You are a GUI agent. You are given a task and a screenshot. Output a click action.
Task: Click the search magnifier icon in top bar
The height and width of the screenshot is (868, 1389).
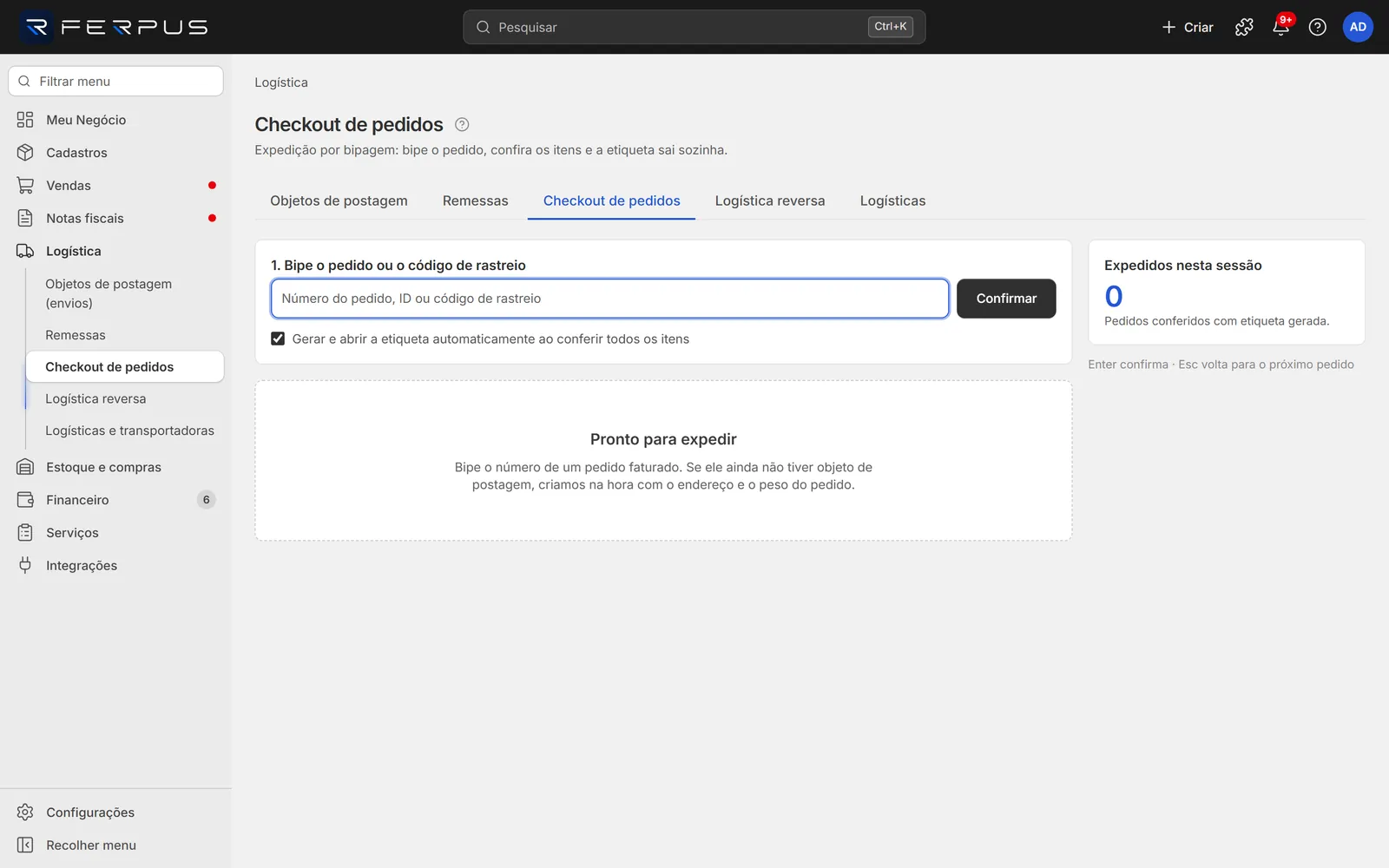point(484,27)
